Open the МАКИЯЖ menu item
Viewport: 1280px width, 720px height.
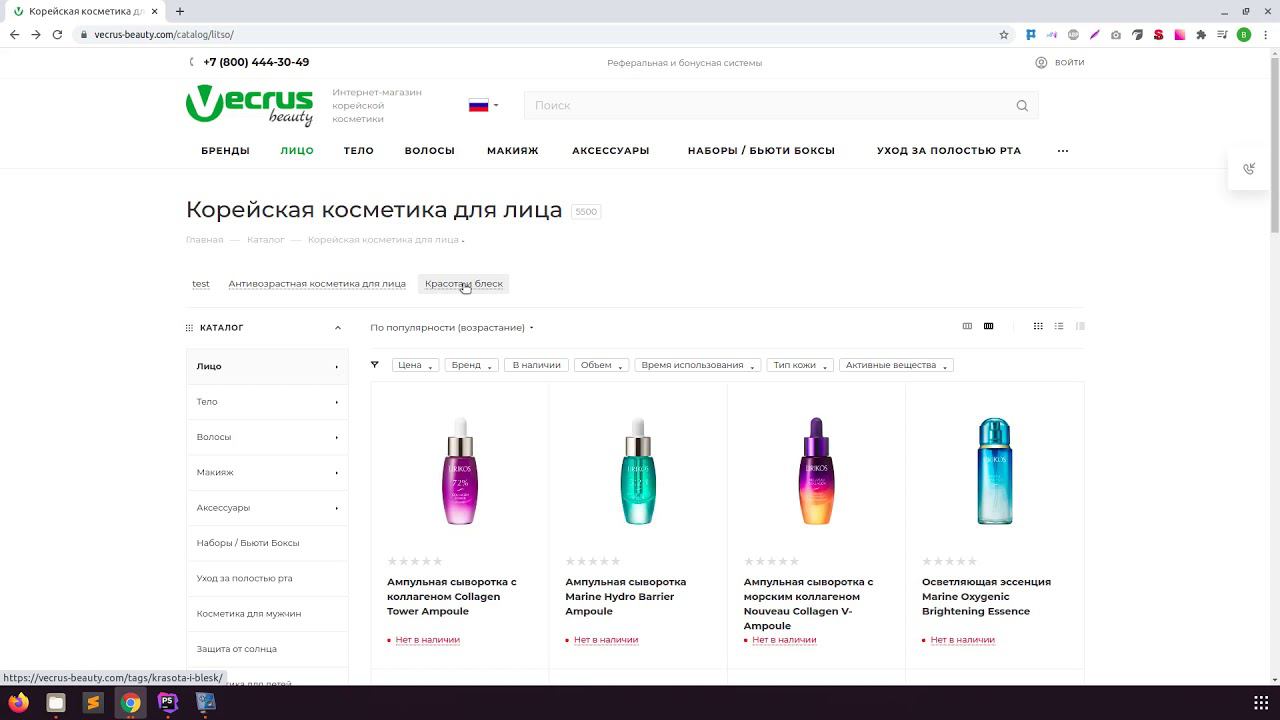click(513, 151)
